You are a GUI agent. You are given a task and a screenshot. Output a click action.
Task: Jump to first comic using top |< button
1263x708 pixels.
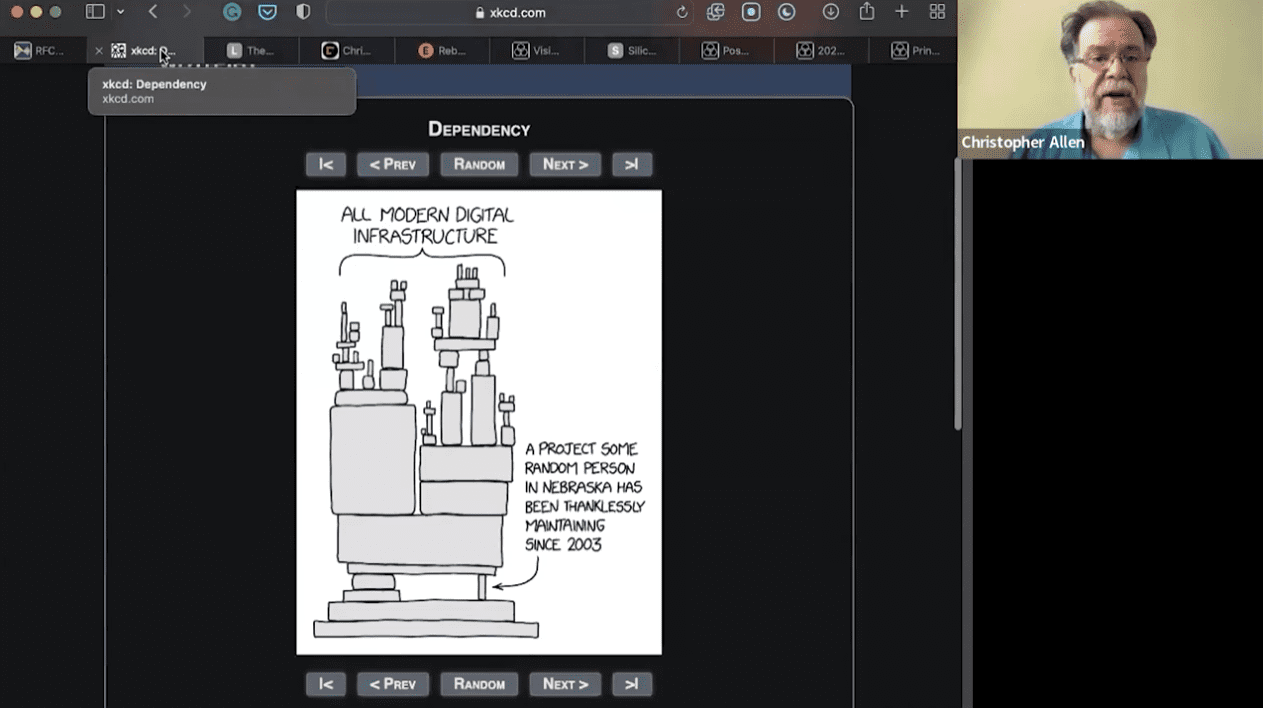coord(326,164)
